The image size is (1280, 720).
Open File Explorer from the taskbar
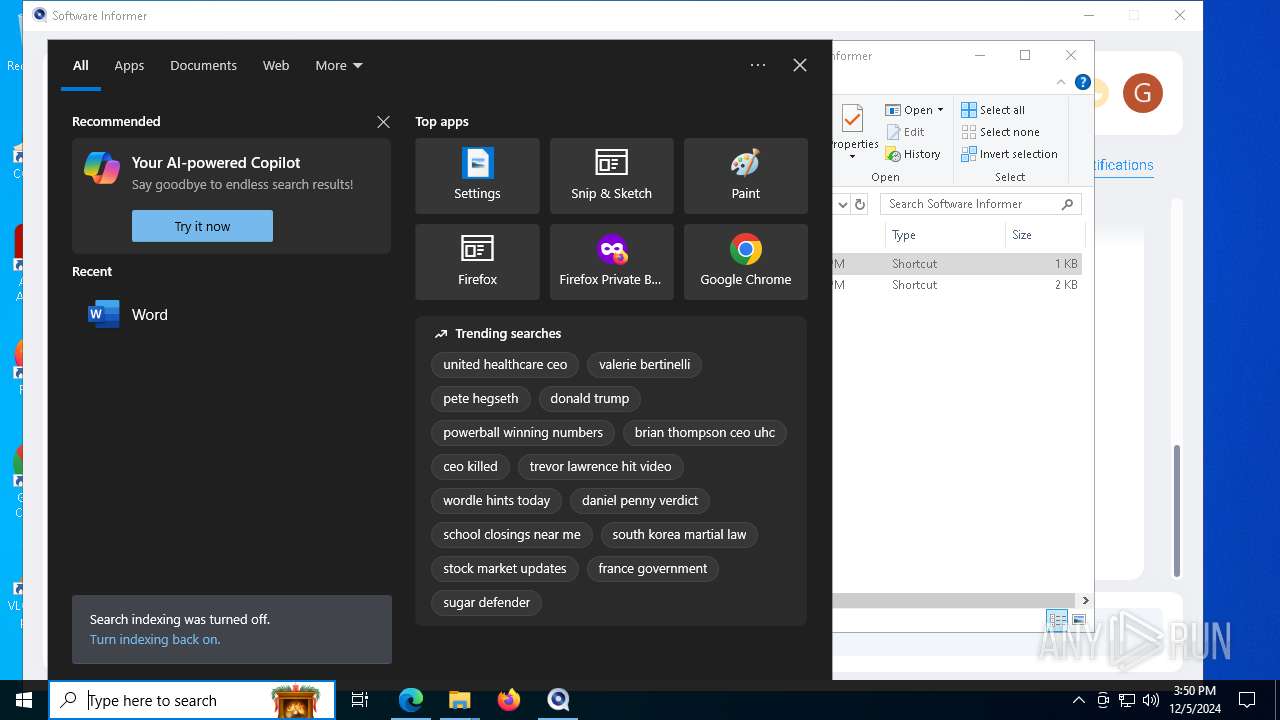(x=459, y=700)
